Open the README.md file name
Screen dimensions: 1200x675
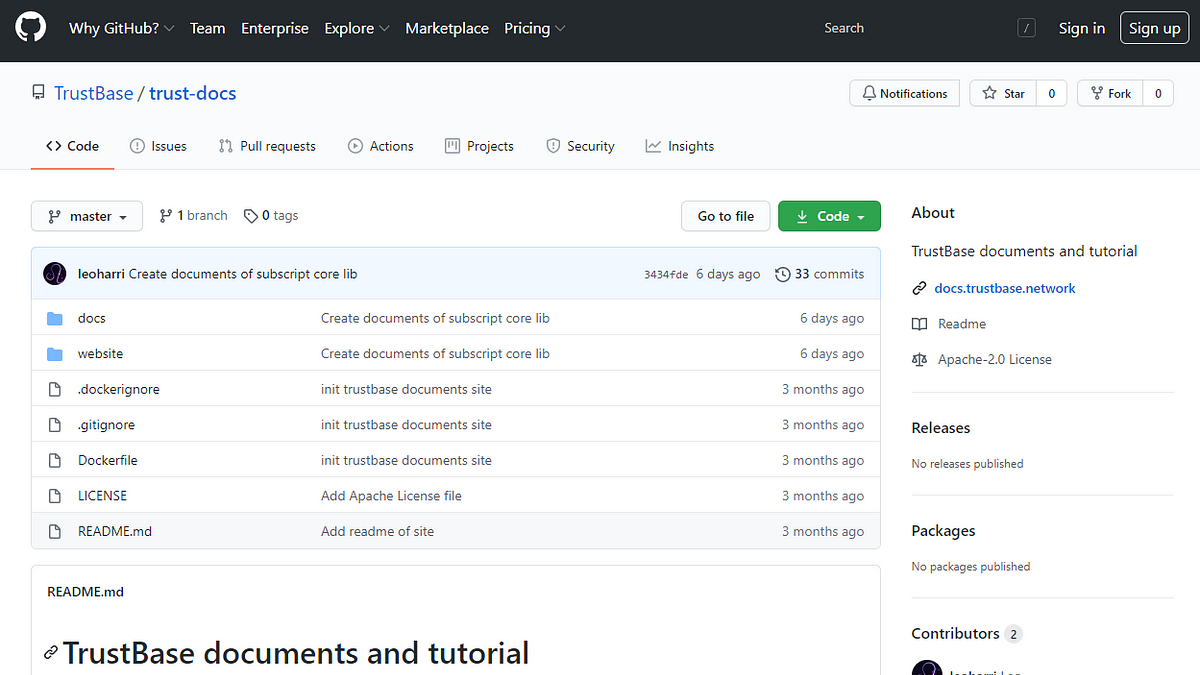[x=115, y=531]
